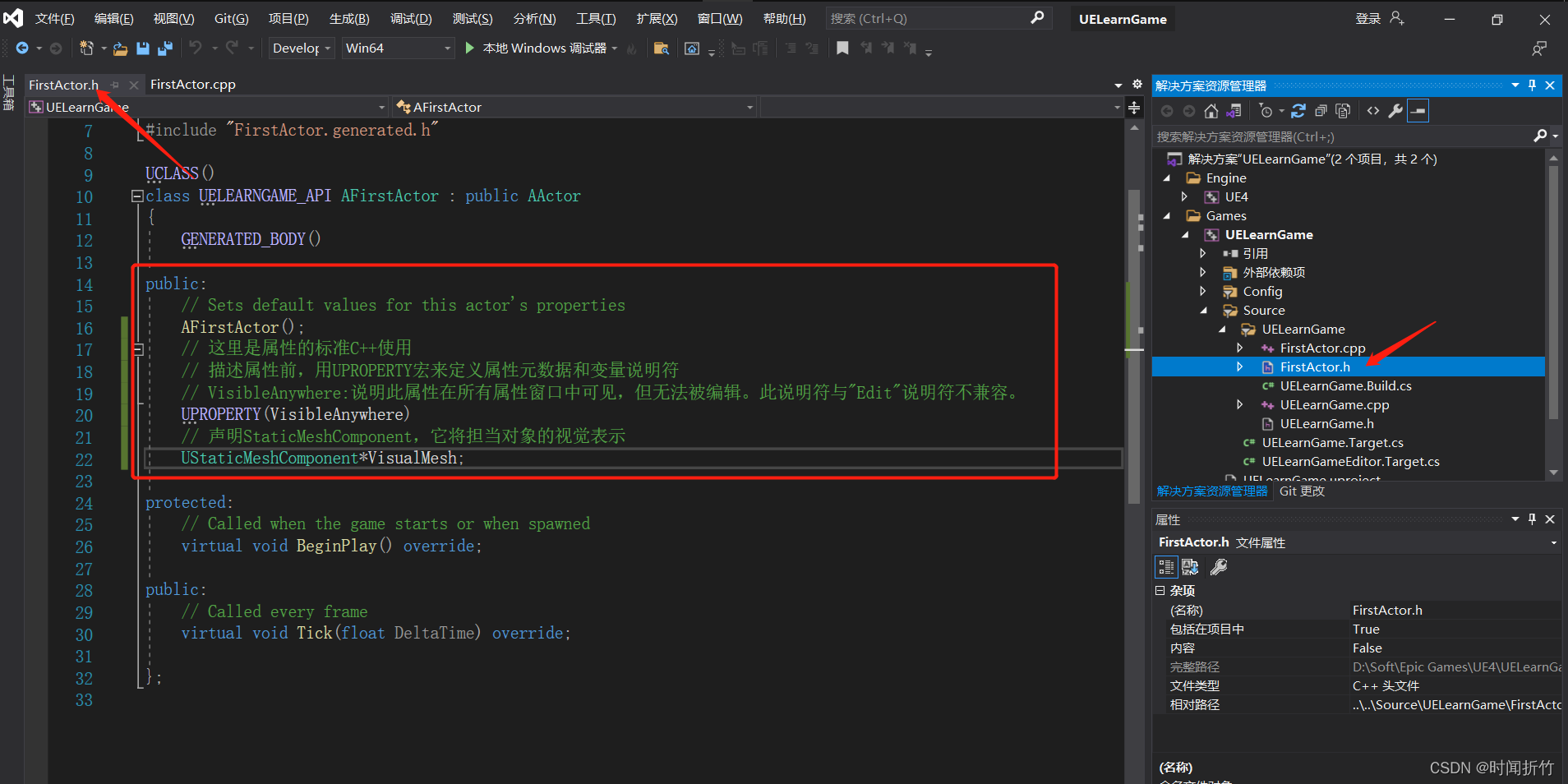This screenshot has height=784, width=1568.
Task: Select UELearnGame.h in Solution Explorer
Action: pos(1326,424)
